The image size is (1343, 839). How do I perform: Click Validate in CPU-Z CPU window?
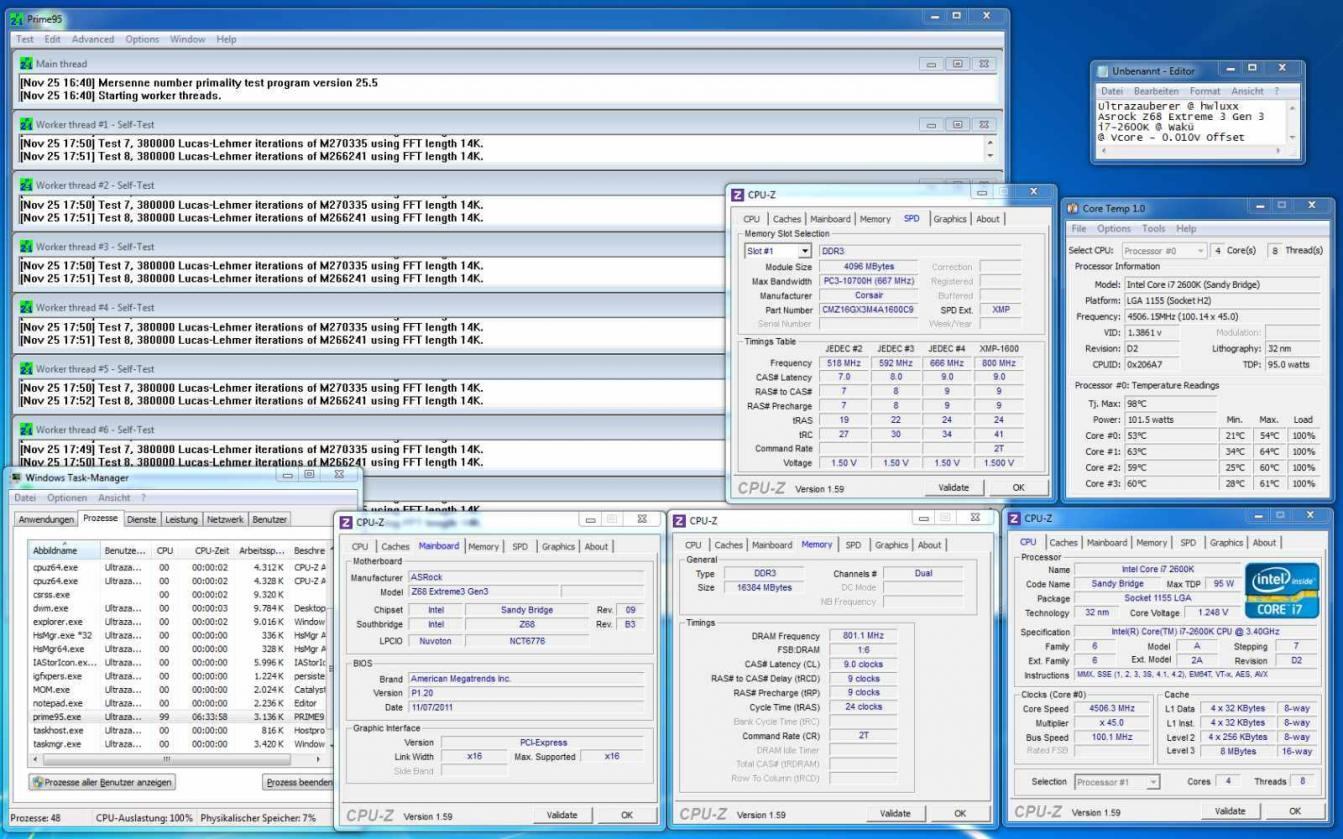click(x=1230, y=811)
